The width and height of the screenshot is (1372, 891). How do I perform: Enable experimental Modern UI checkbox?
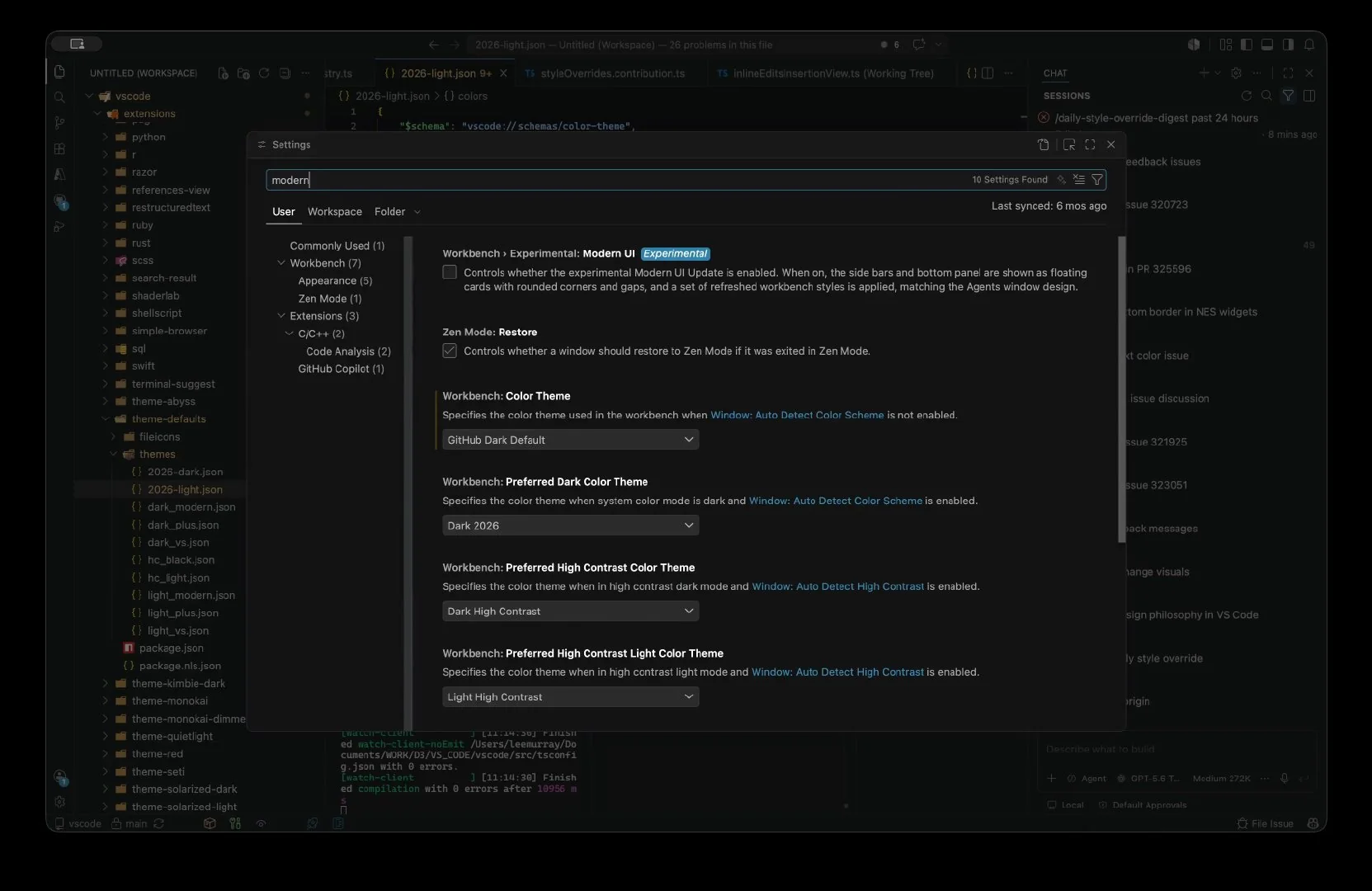(450, 272)
